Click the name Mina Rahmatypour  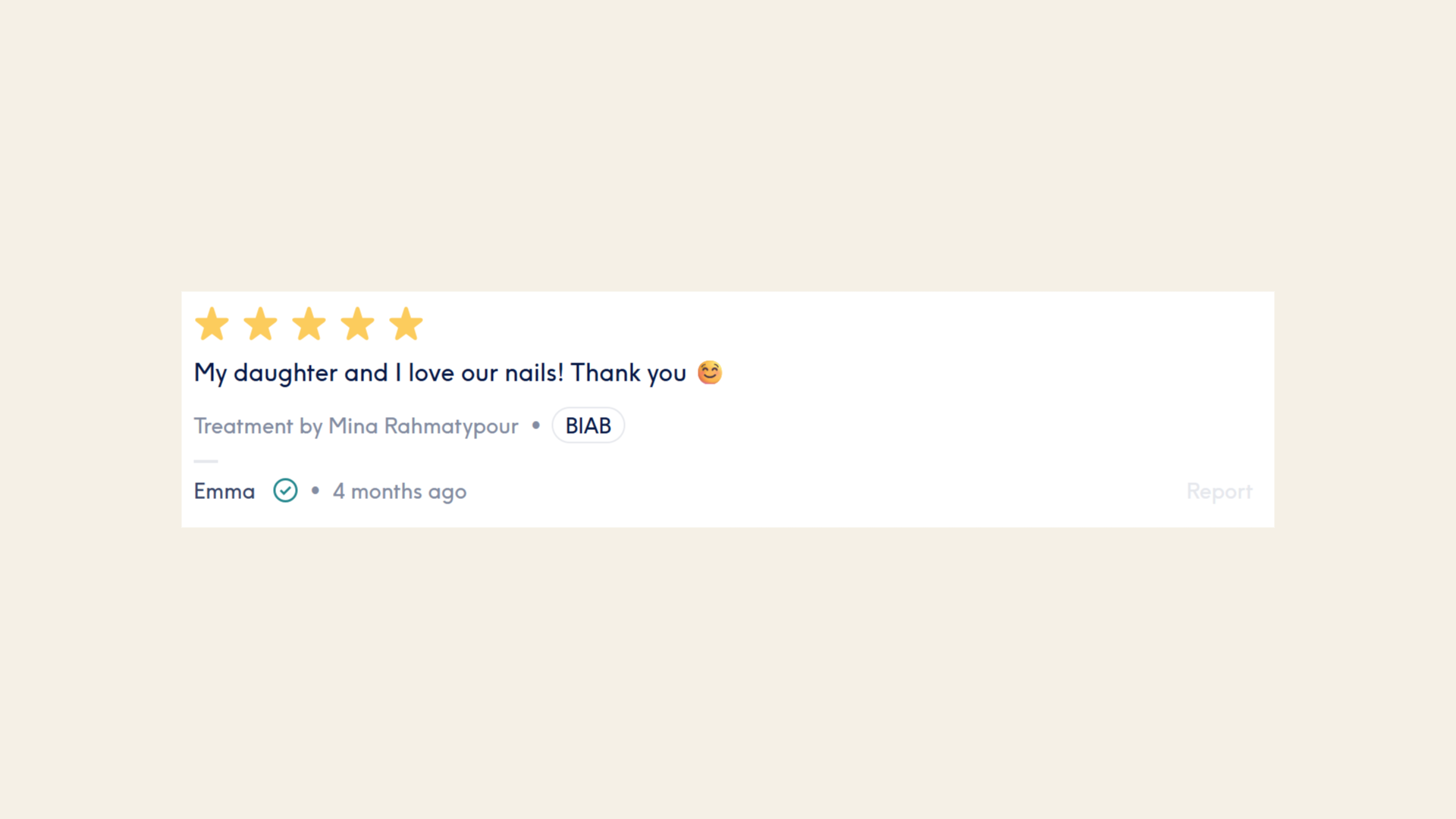coord(423,426)
